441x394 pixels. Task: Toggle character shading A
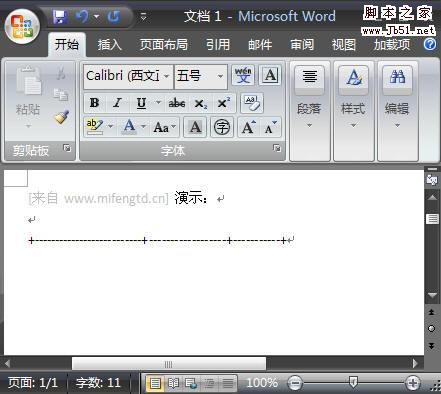coord(195,127)
